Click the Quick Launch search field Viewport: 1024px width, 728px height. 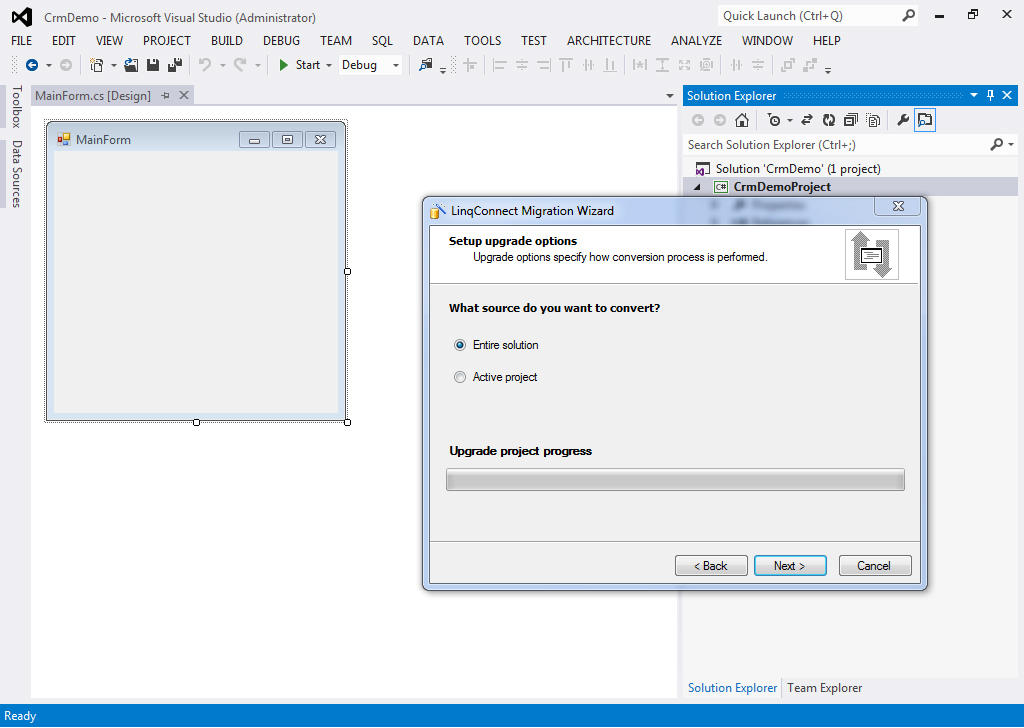tap(808, 16)
